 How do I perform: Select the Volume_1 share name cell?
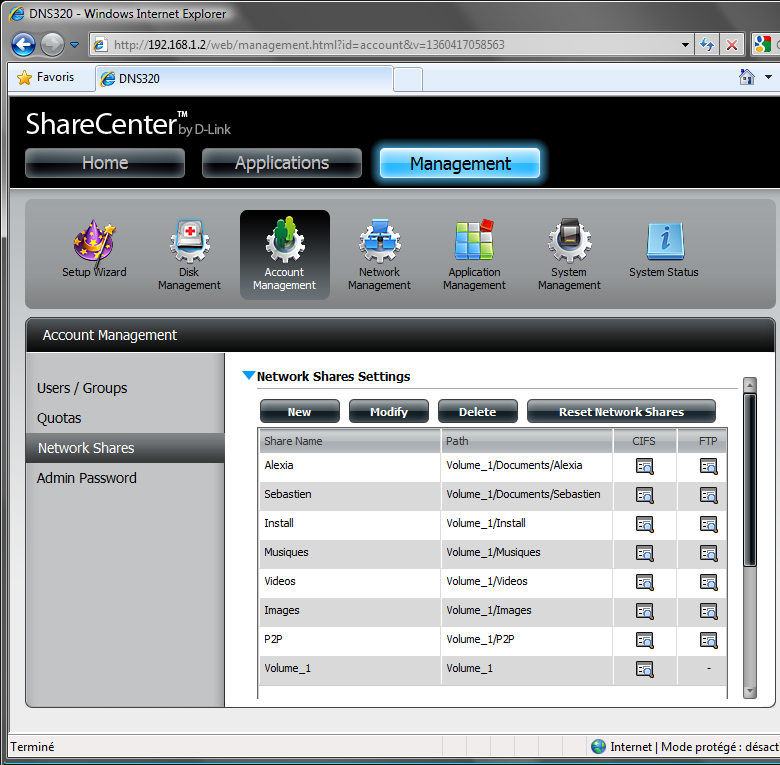(349, 669)
